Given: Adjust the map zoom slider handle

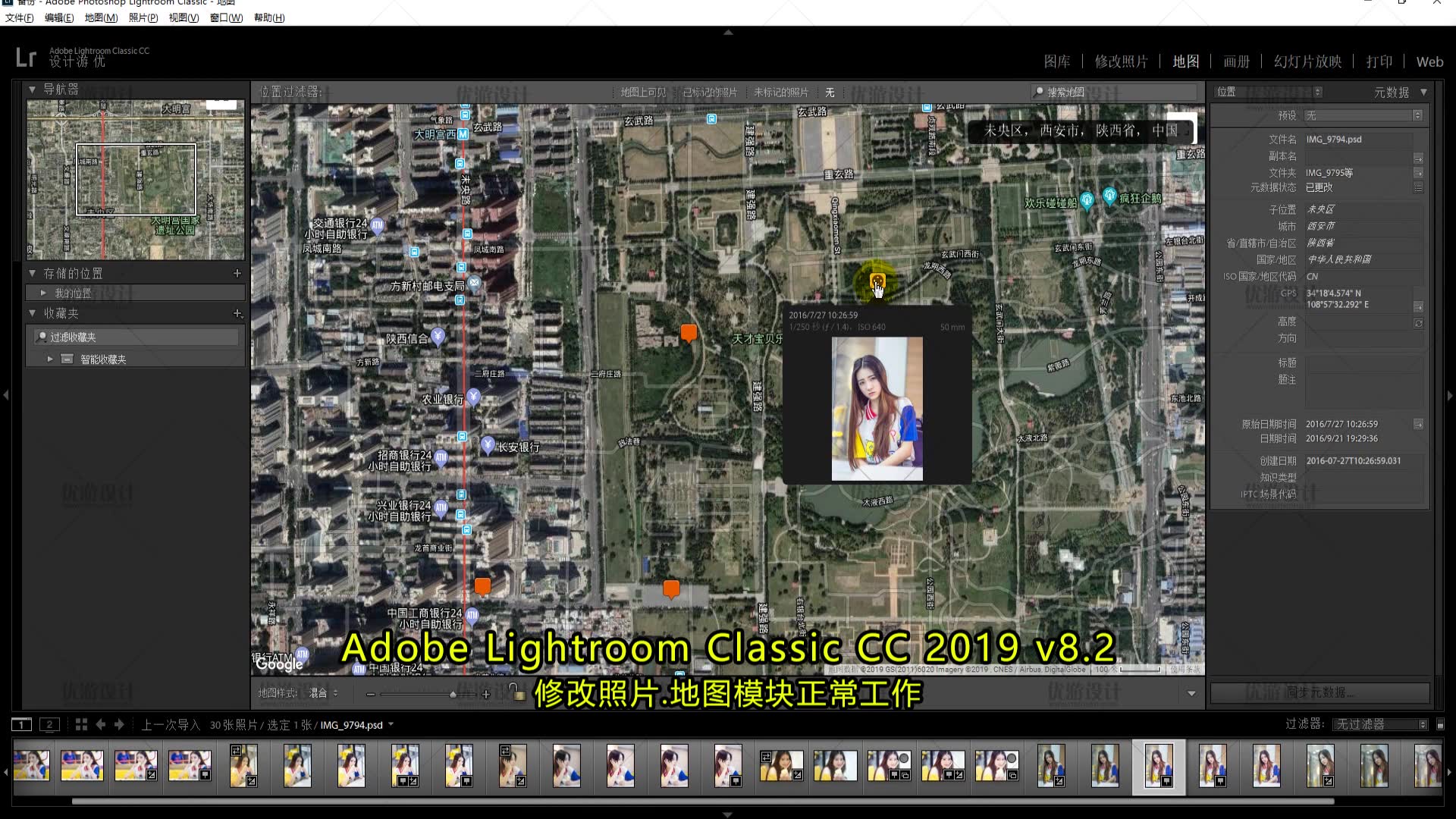Looking at the screenshot, I should click(x=453, y=694).
